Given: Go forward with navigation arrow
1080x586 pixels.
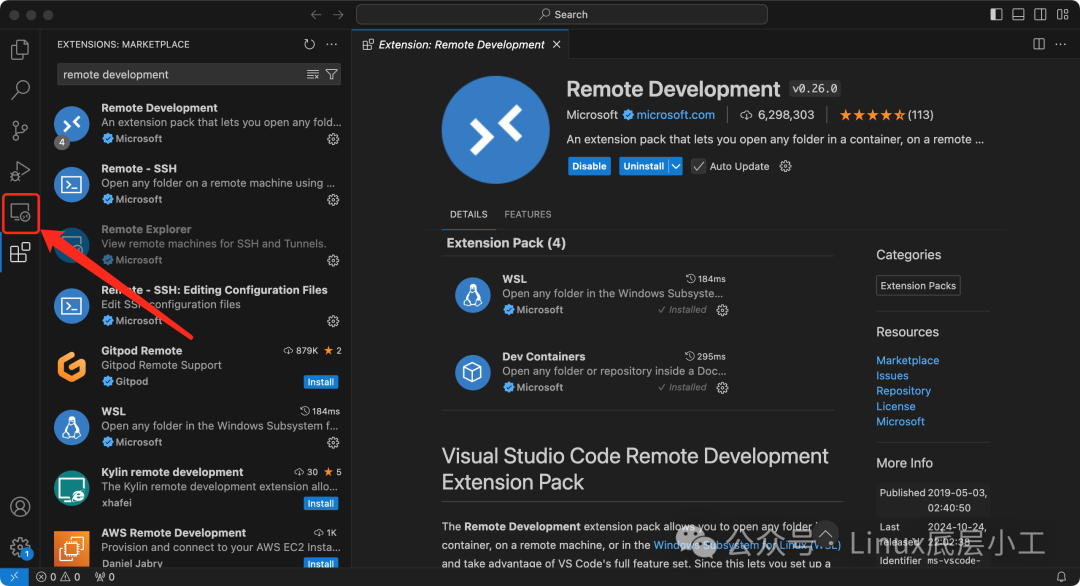Looking at the screenshot, I should click(338, 14).
